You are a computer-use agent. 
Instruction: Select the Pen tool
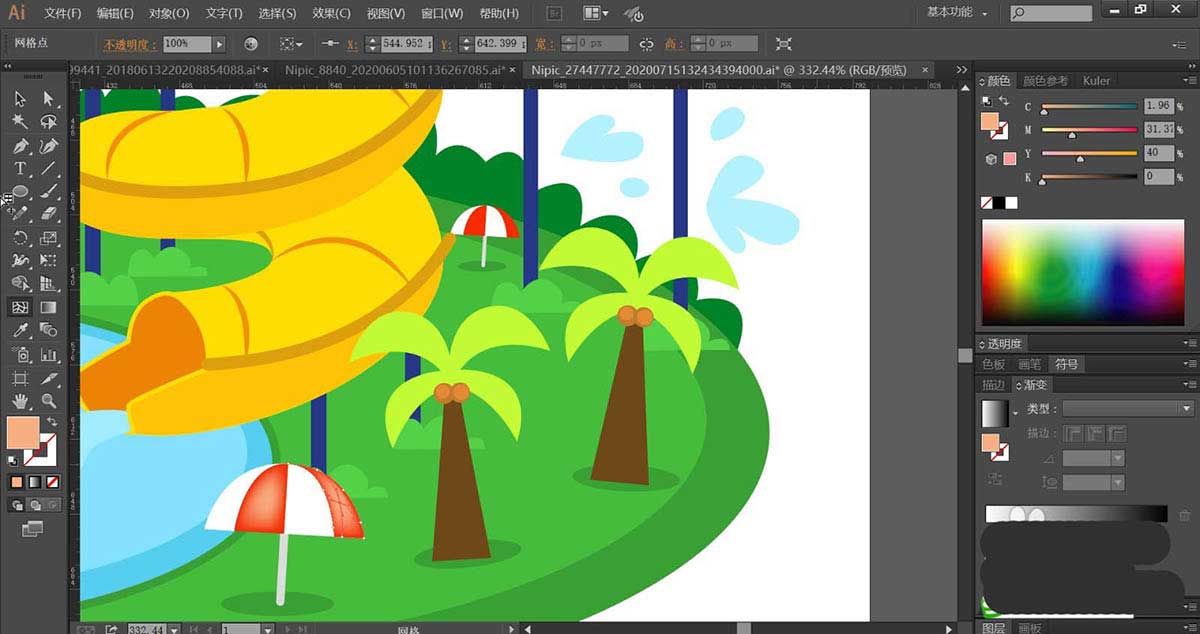coord(20,146)
